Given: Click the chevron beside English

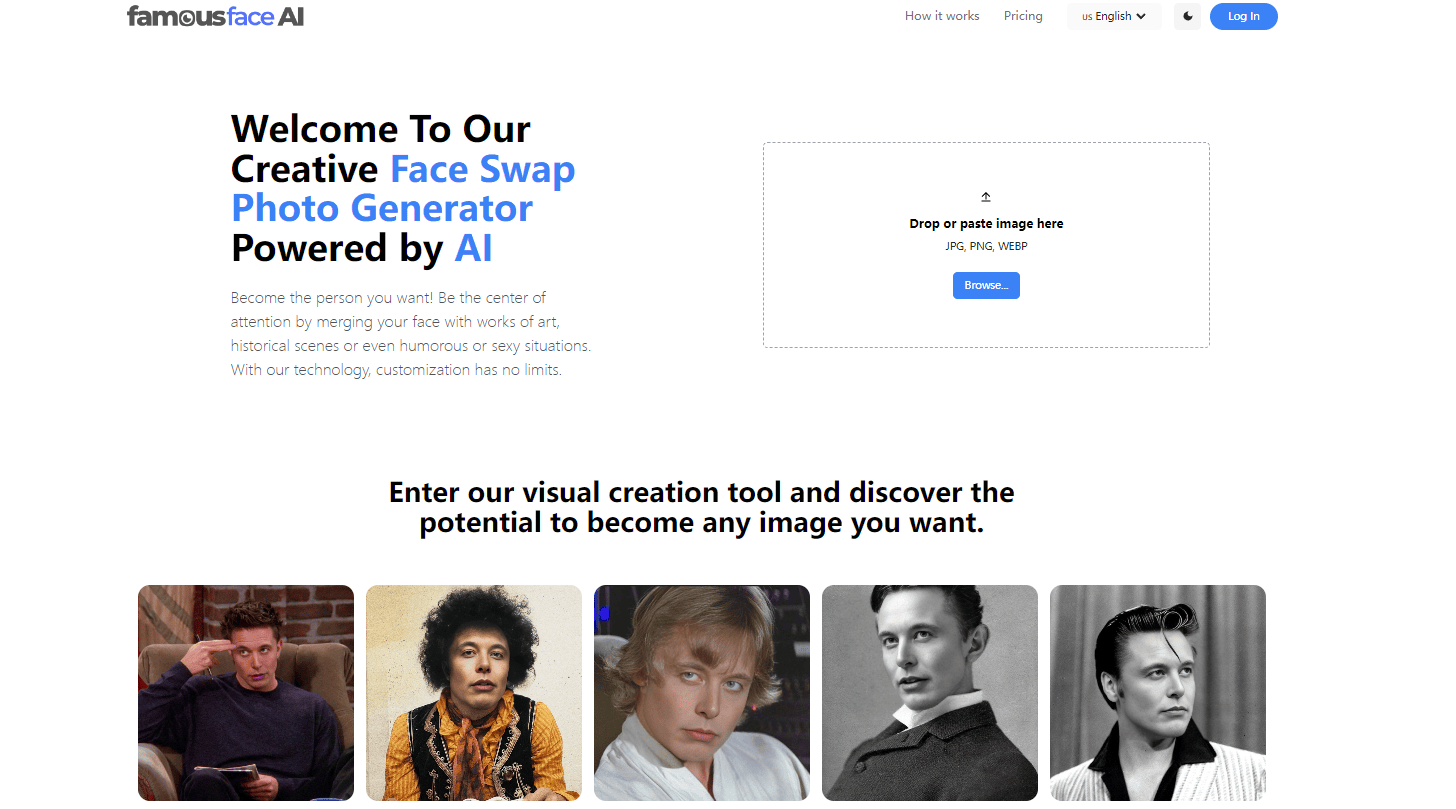Looking at the screenshot, I should (x=1141, y=16).
